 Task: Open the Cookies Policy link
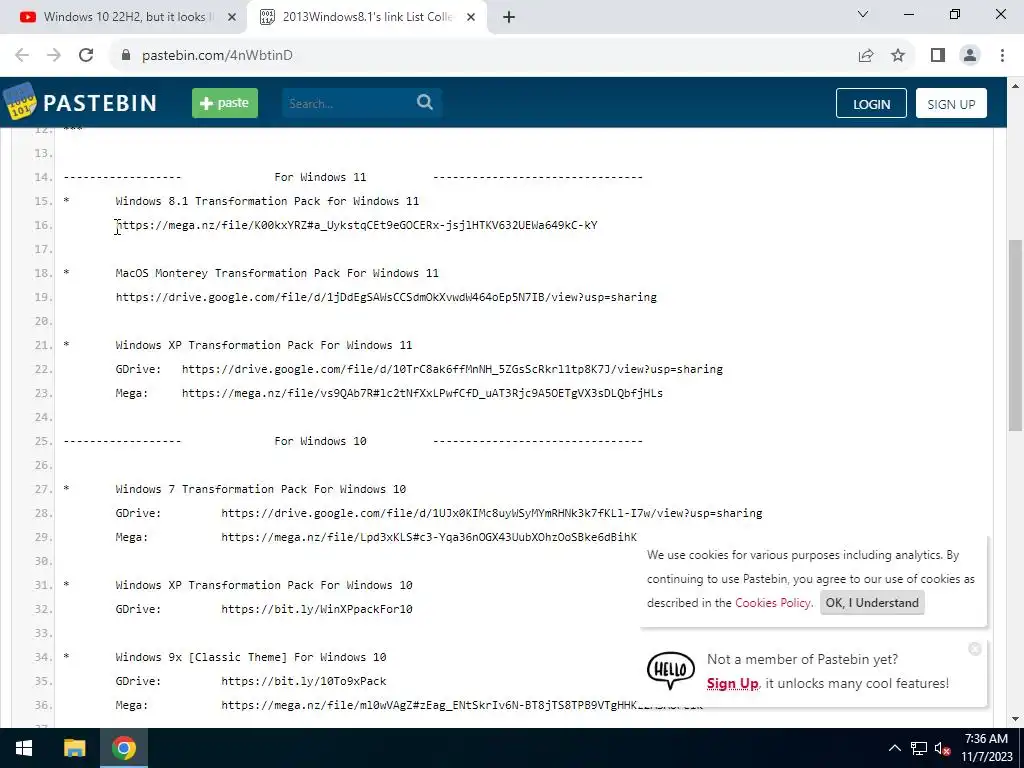click(773, 603)
